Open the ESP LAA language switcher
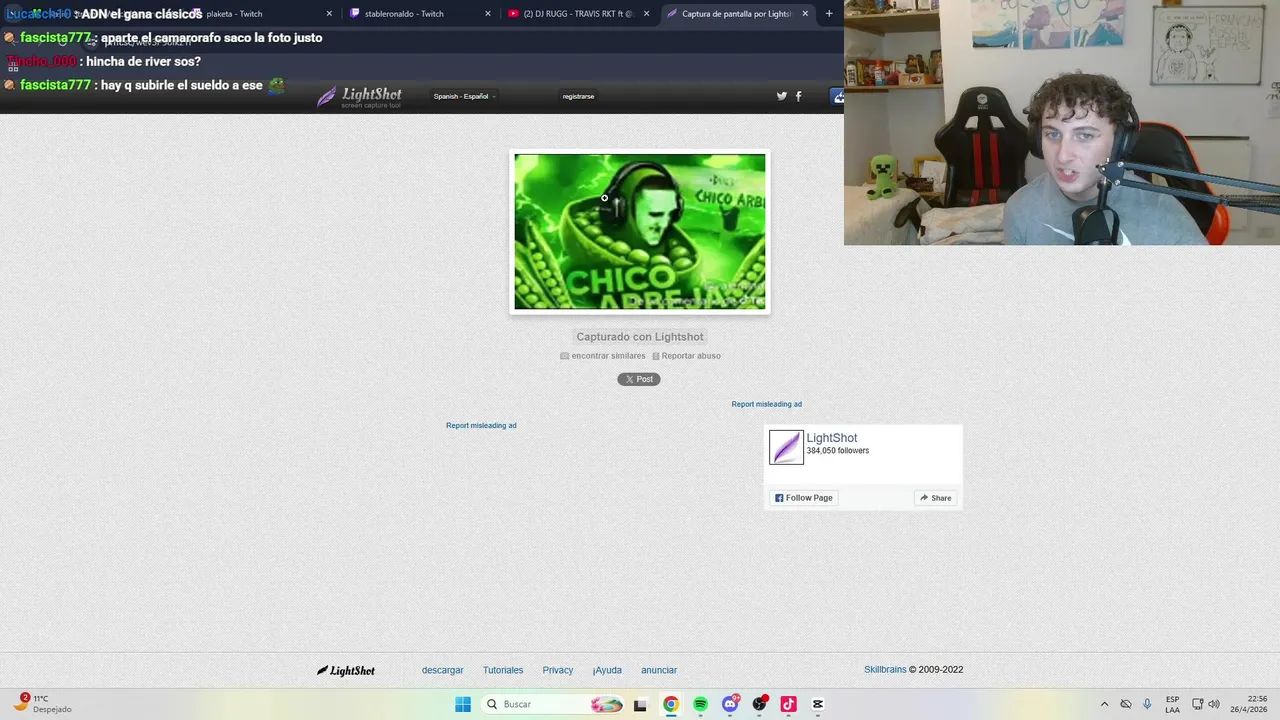The image size is (1280, 720). pos(1172,704)
